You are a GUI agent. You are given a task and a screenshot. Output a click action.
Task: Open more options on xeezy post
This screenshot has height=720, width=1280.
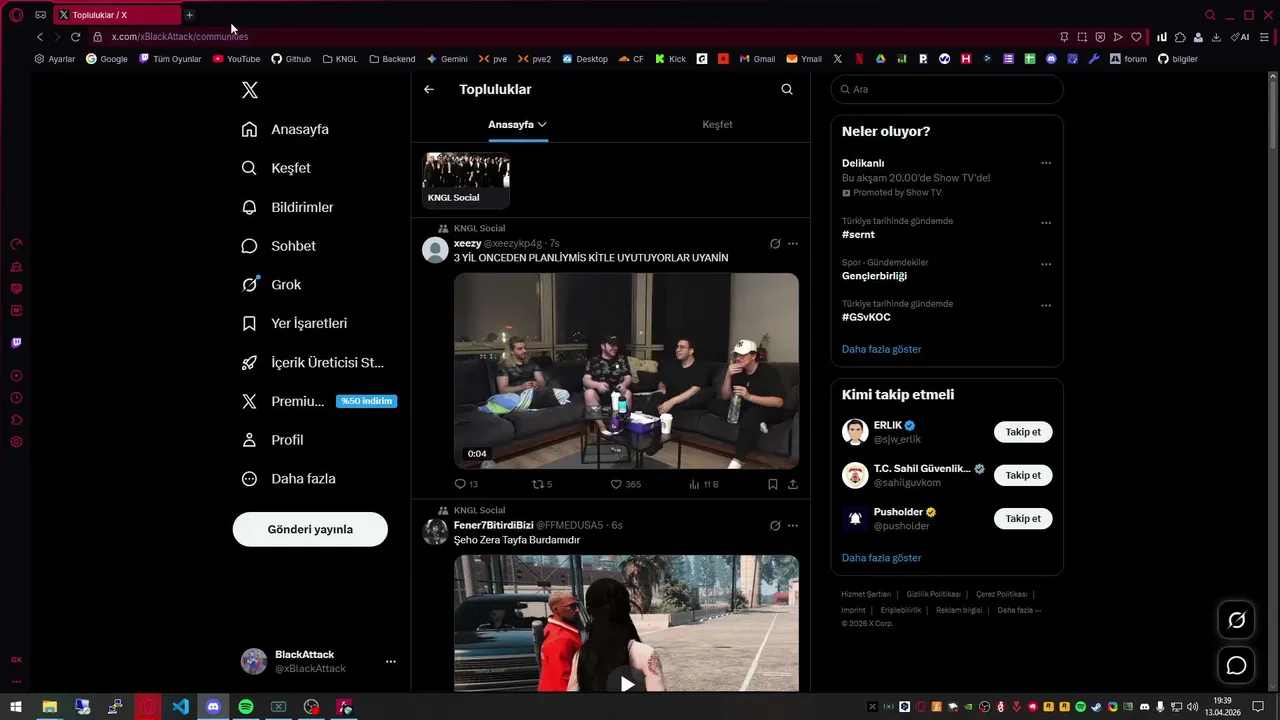coord(793,243)
